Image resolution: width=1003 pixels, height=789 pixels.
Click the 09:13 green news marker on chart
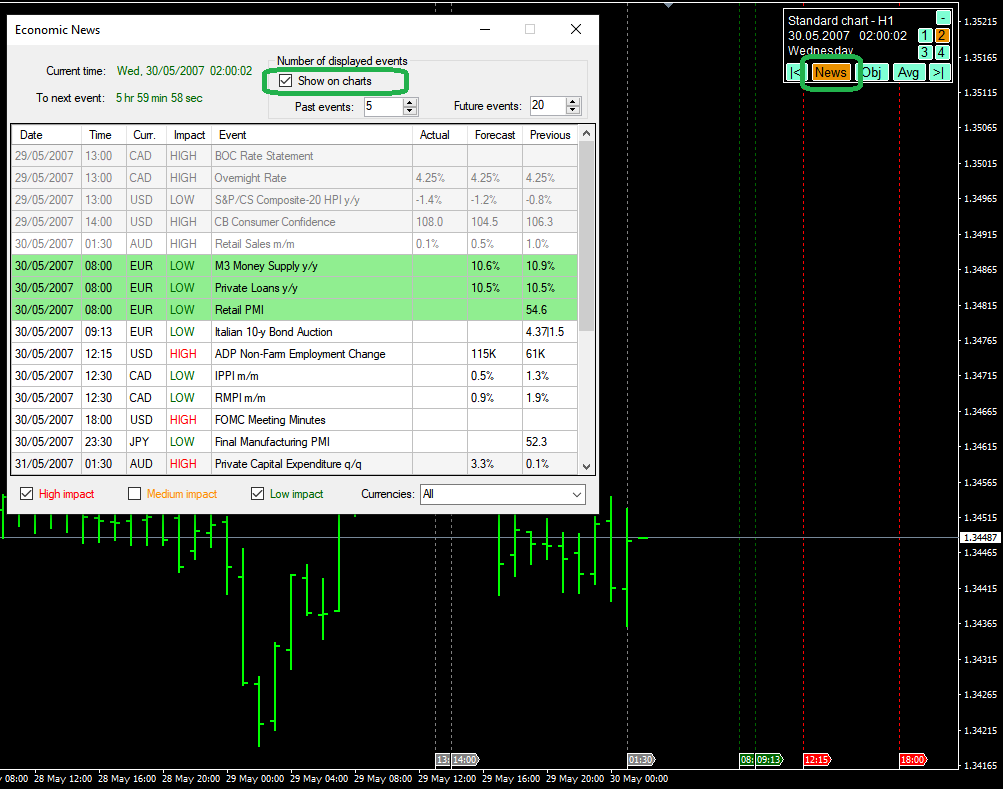pos(770,760)
